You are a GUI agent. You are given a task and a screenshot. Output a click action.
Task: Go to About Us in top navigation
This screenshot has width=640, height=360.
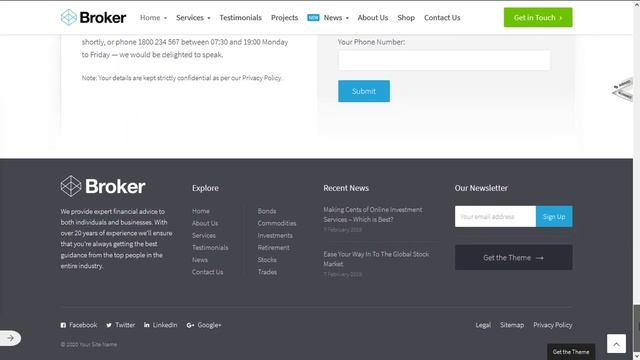click(x=373, y=18)
